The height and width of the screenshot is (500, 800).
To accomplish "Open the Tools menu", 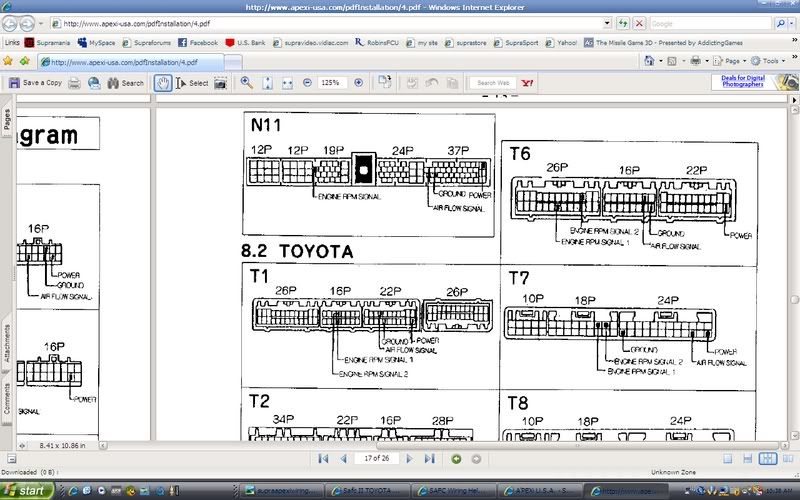I will pos(768,61).
